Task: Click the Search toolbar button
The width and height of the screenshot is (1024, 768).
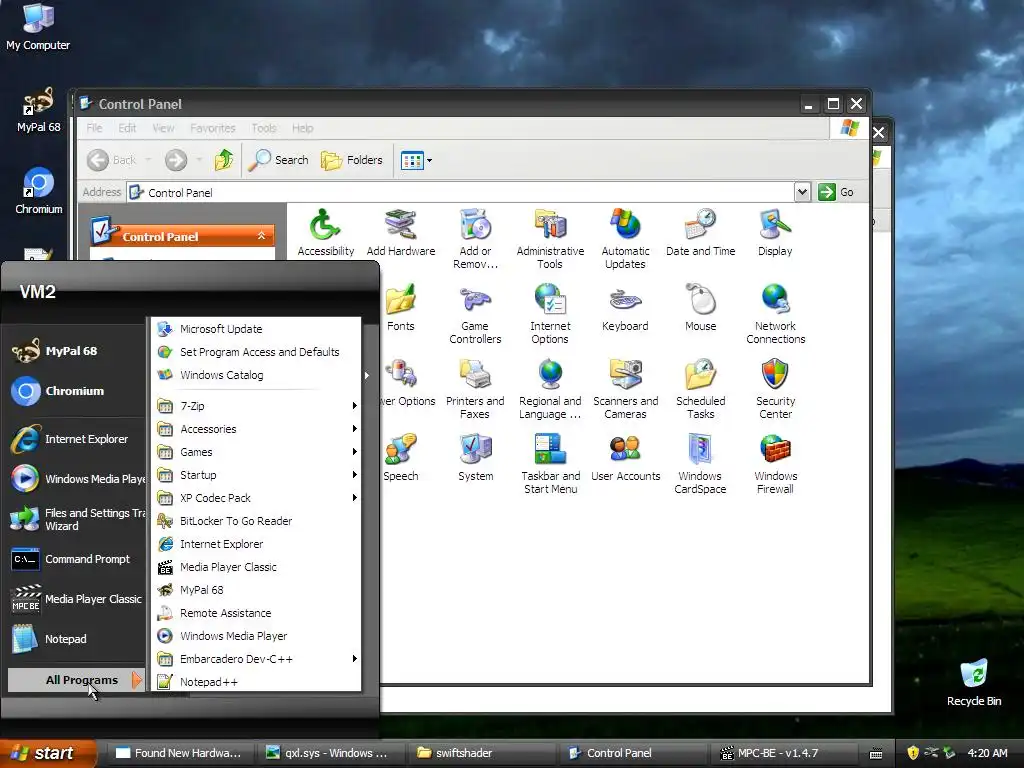Action: click(278, 160)
